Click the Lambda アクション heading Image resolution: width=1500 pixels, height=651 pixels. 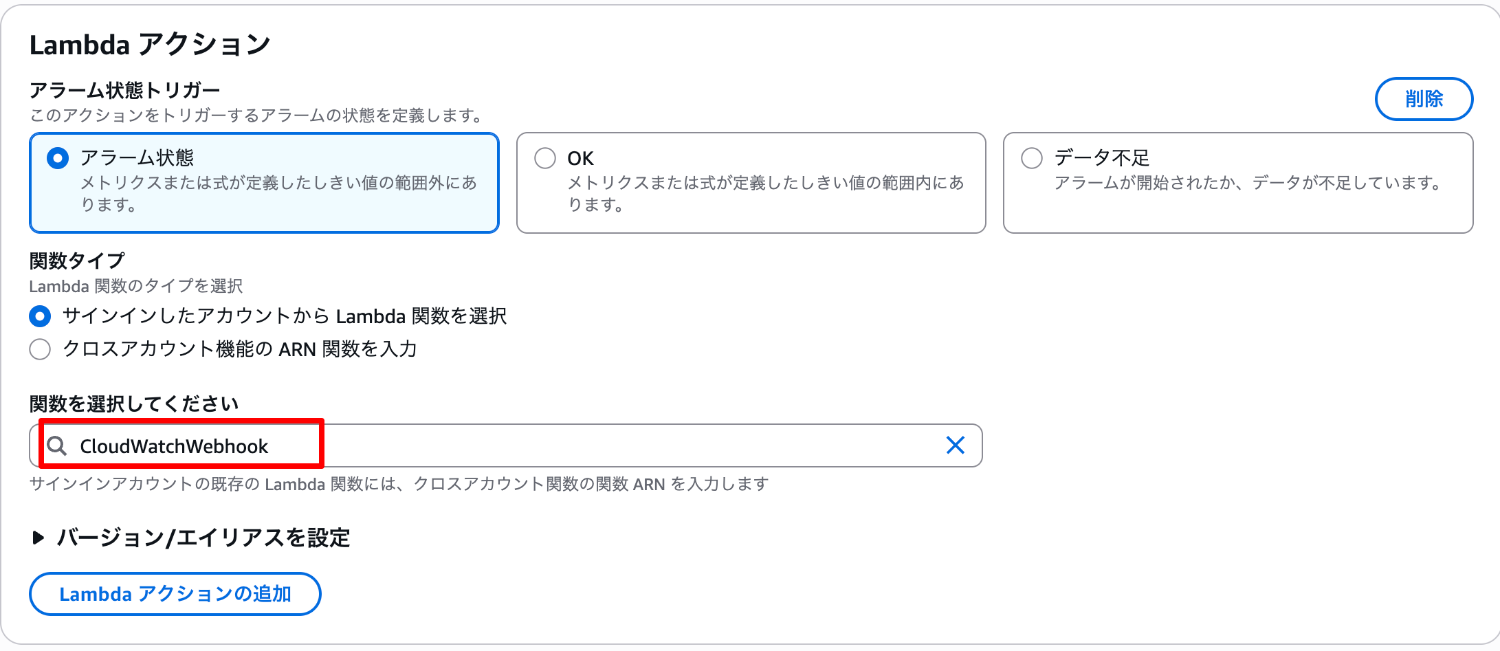tap(150, 45)
